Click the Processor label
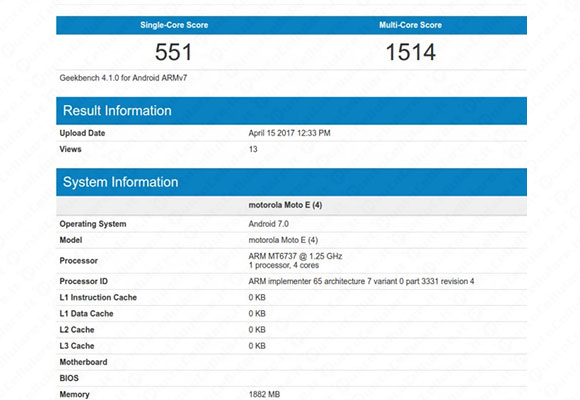Image resolution: width=580 pixels, height=400 pixels. click(78, 261)
